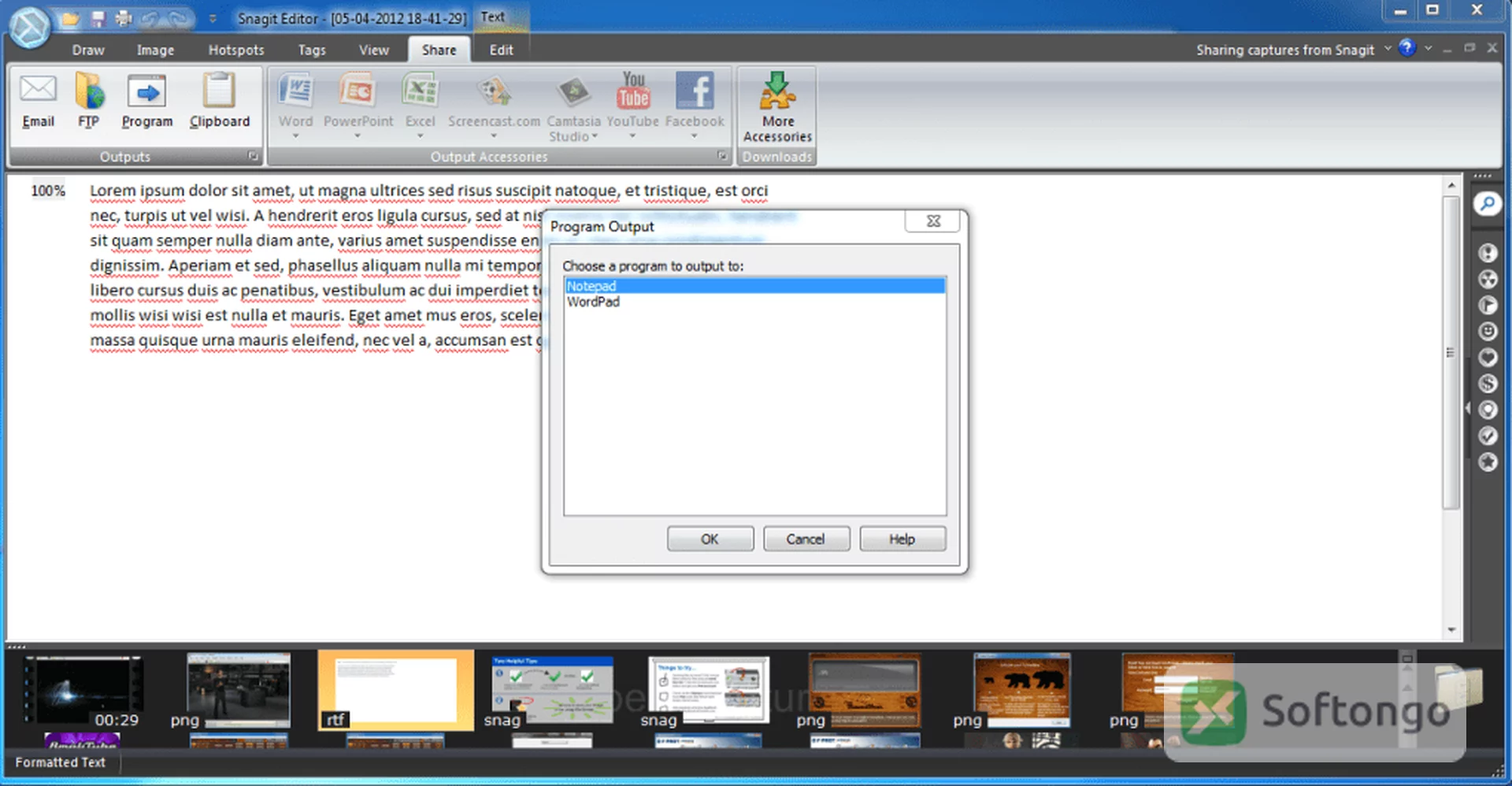
Task: Open the dropdown arrow under Facebook
Action: pos(694,136)
